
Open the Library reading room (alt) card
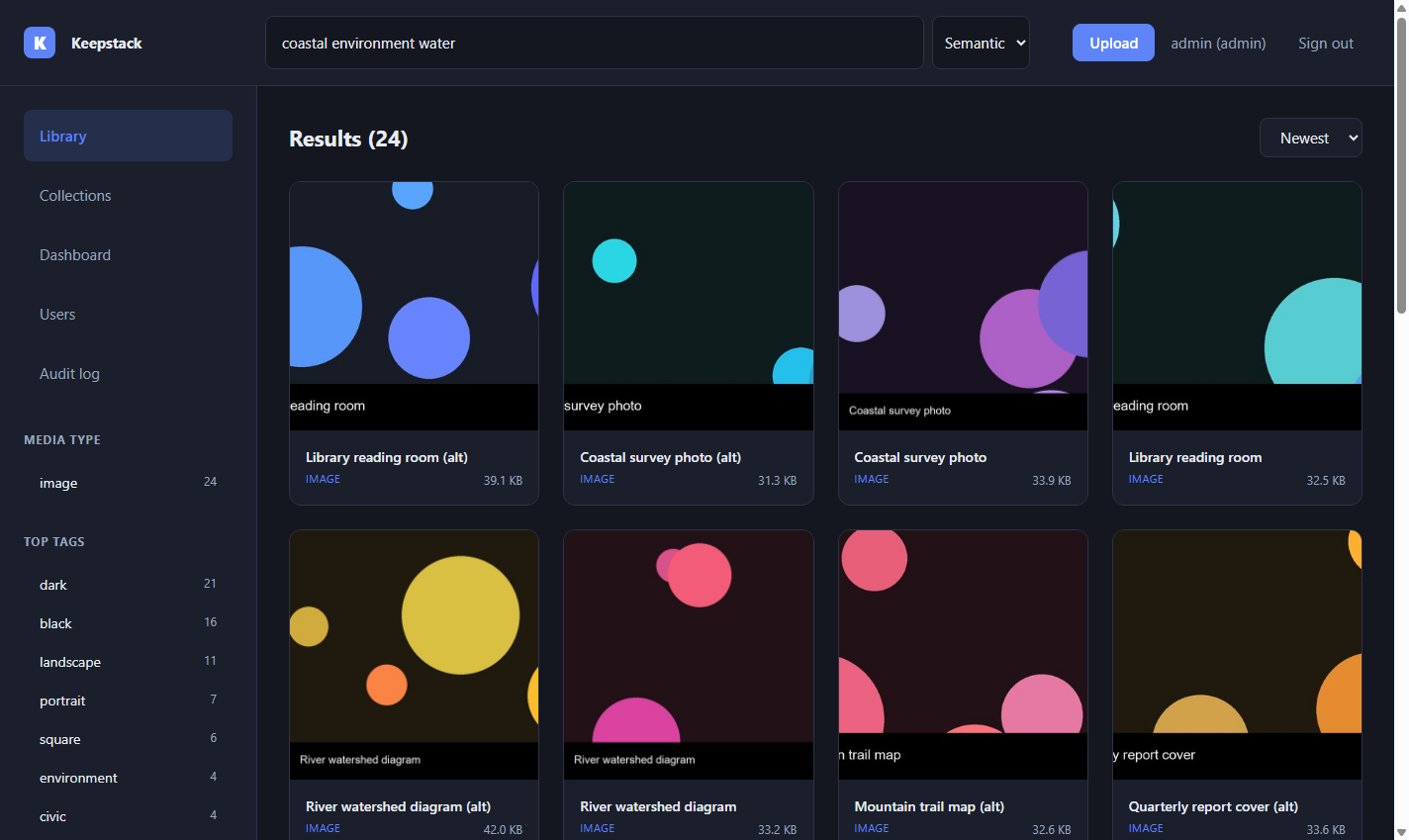414,343
